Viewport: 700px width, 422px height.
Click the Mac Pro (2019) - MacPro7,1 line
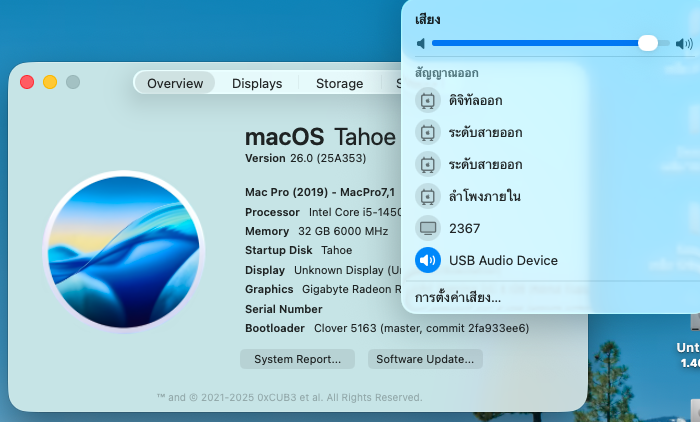click(x=320, y=192)
